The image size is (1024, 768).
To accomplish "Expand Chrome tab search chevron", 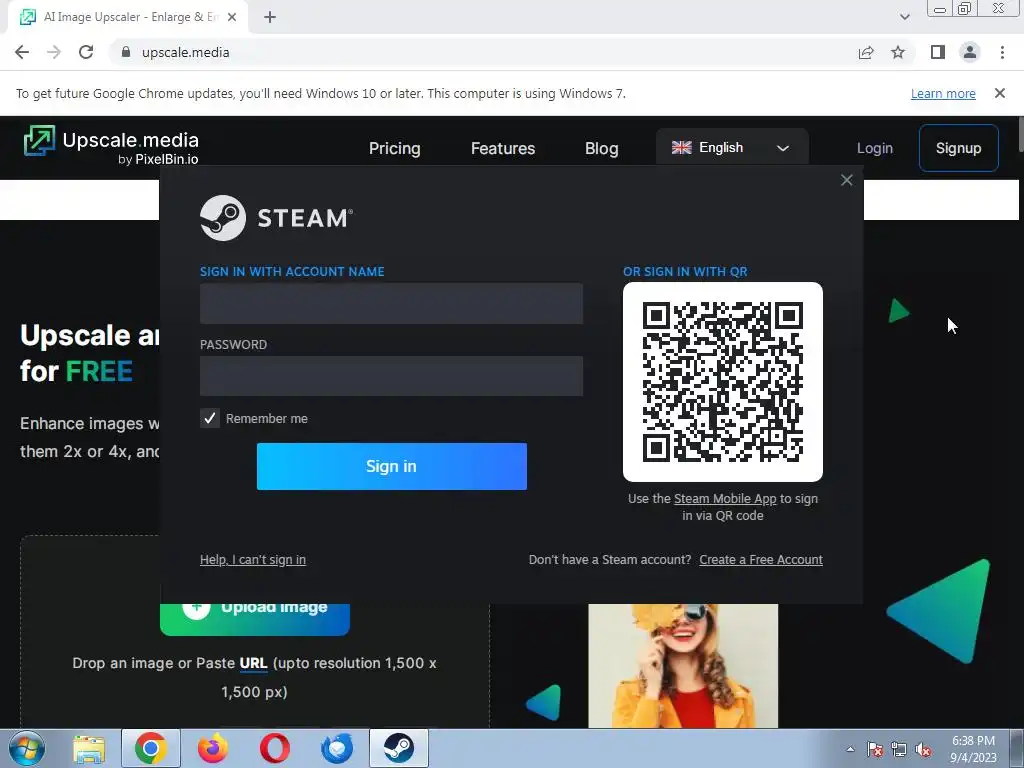I will 904,17.
